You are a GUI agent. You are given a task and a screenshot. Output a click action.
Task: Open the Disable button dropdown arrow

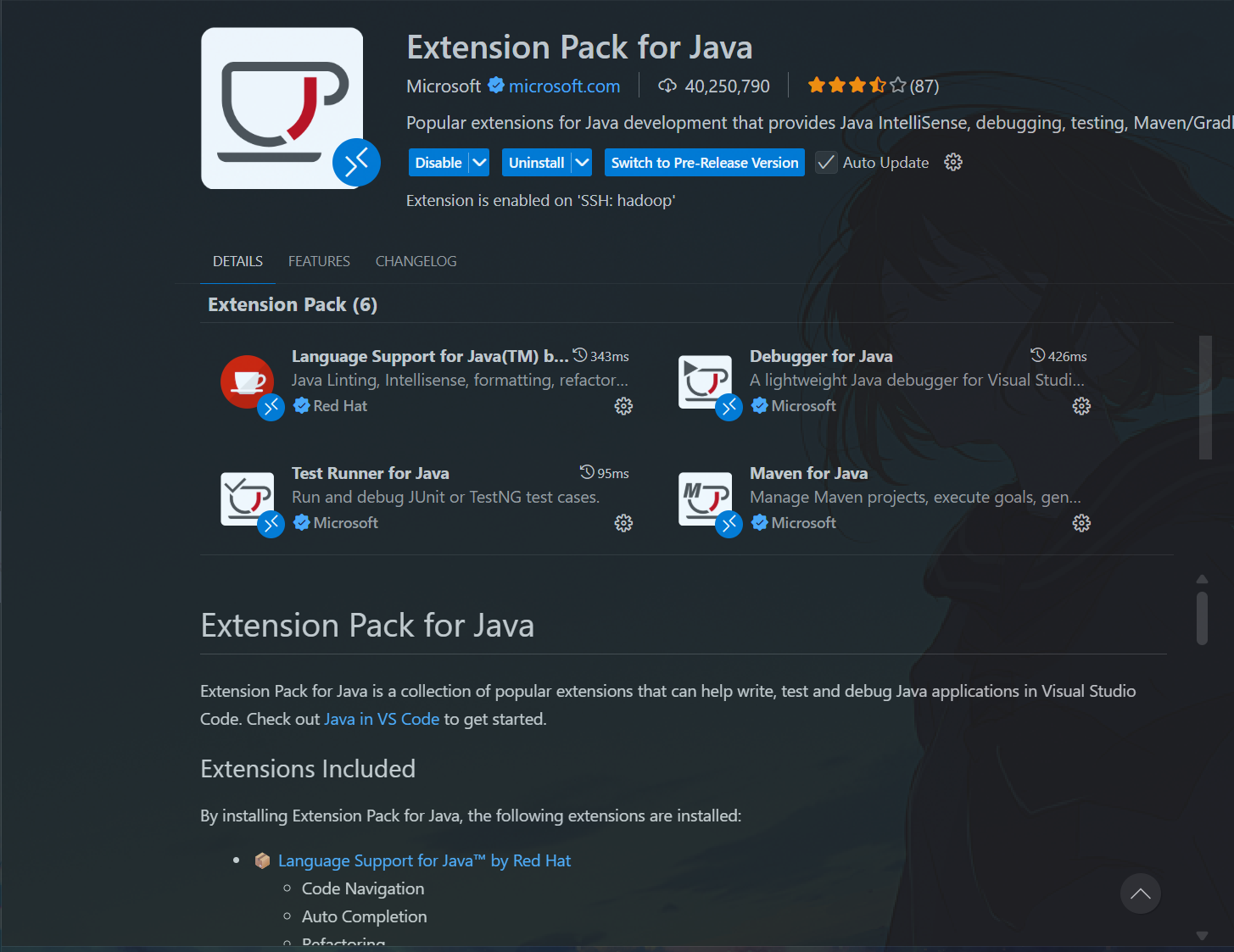[480, 162]
